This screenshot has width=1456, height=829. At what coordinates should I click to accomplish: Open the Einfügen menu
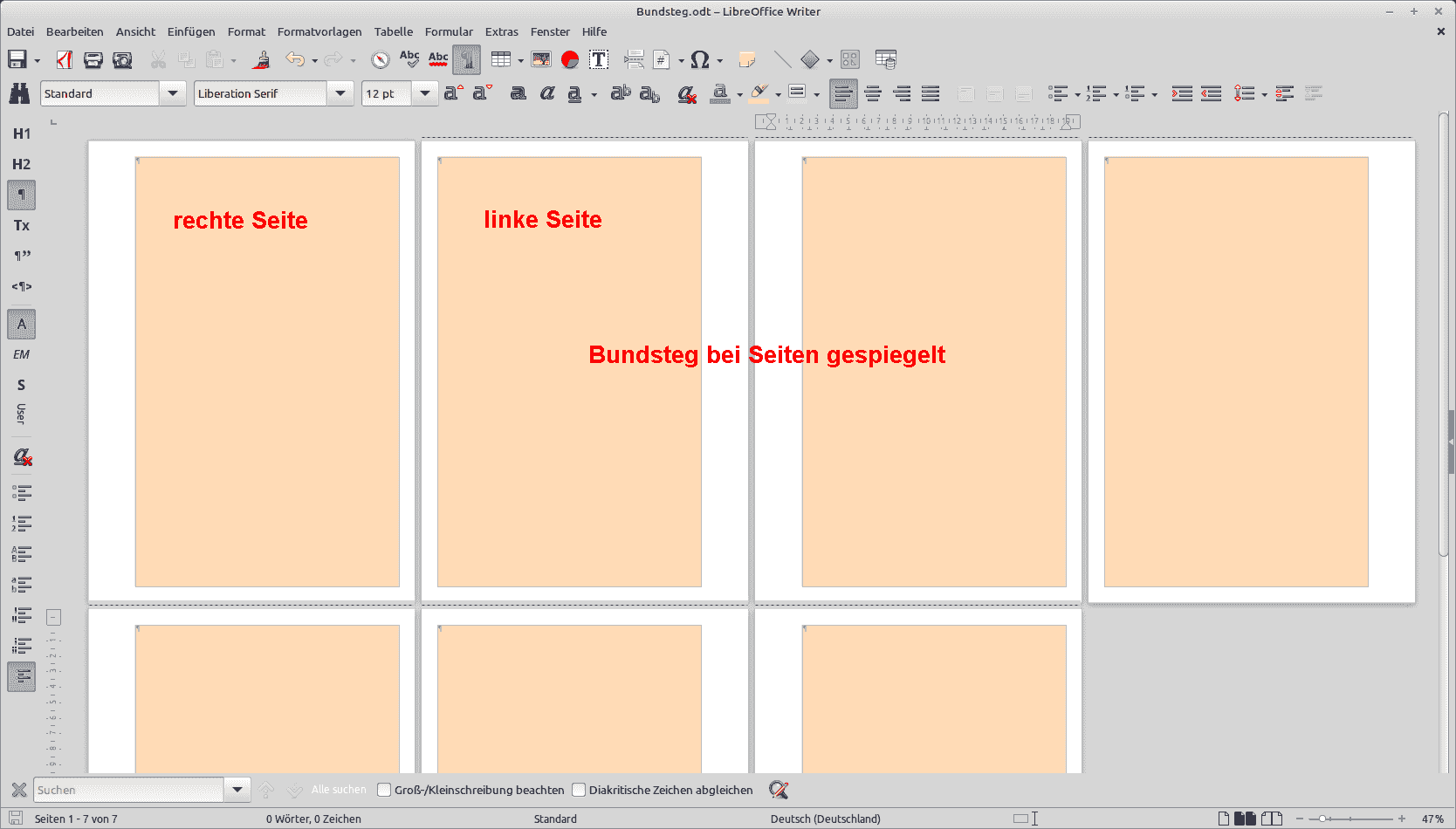[191, 31]
